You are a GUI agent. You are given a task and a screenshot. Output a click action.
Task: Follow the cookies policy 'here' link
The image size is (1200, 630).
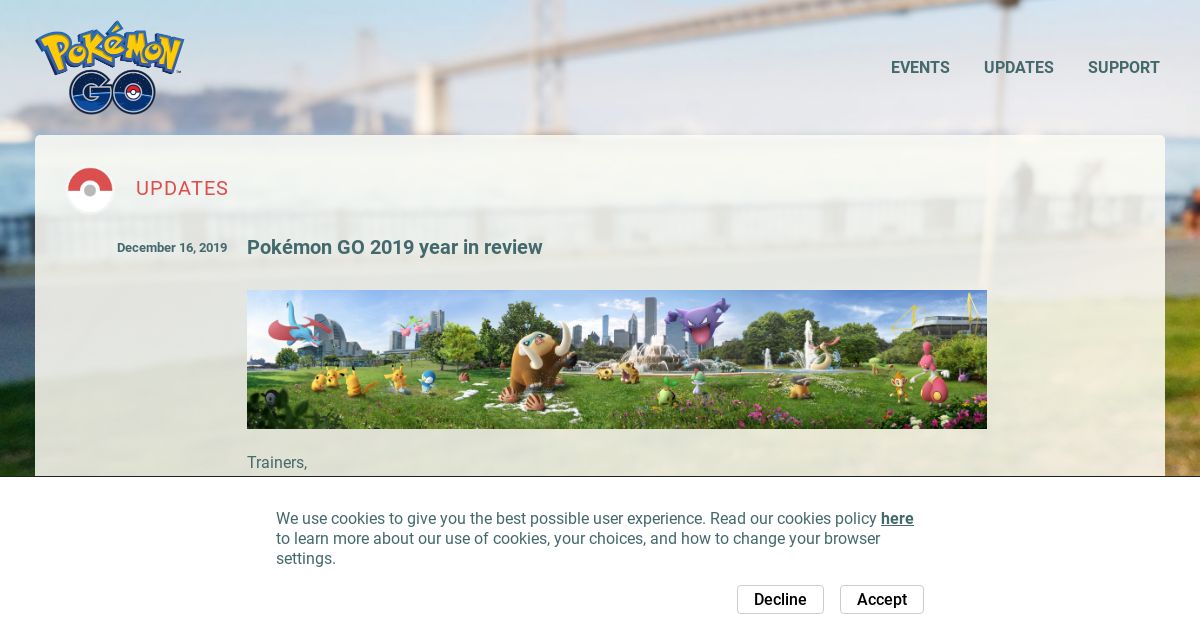[x=897, y=518]
